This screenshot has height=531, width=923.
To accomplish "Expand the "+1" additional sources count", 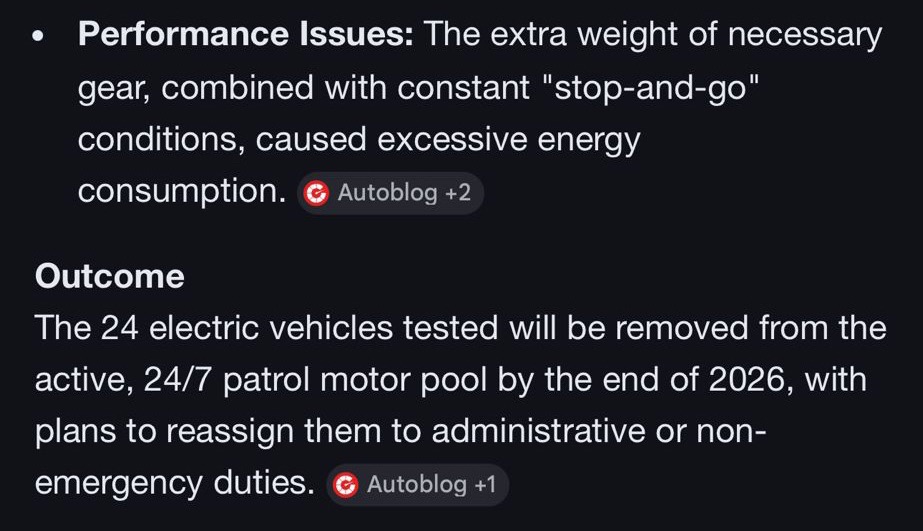I will pyautogui.click(x=485, y=485).
